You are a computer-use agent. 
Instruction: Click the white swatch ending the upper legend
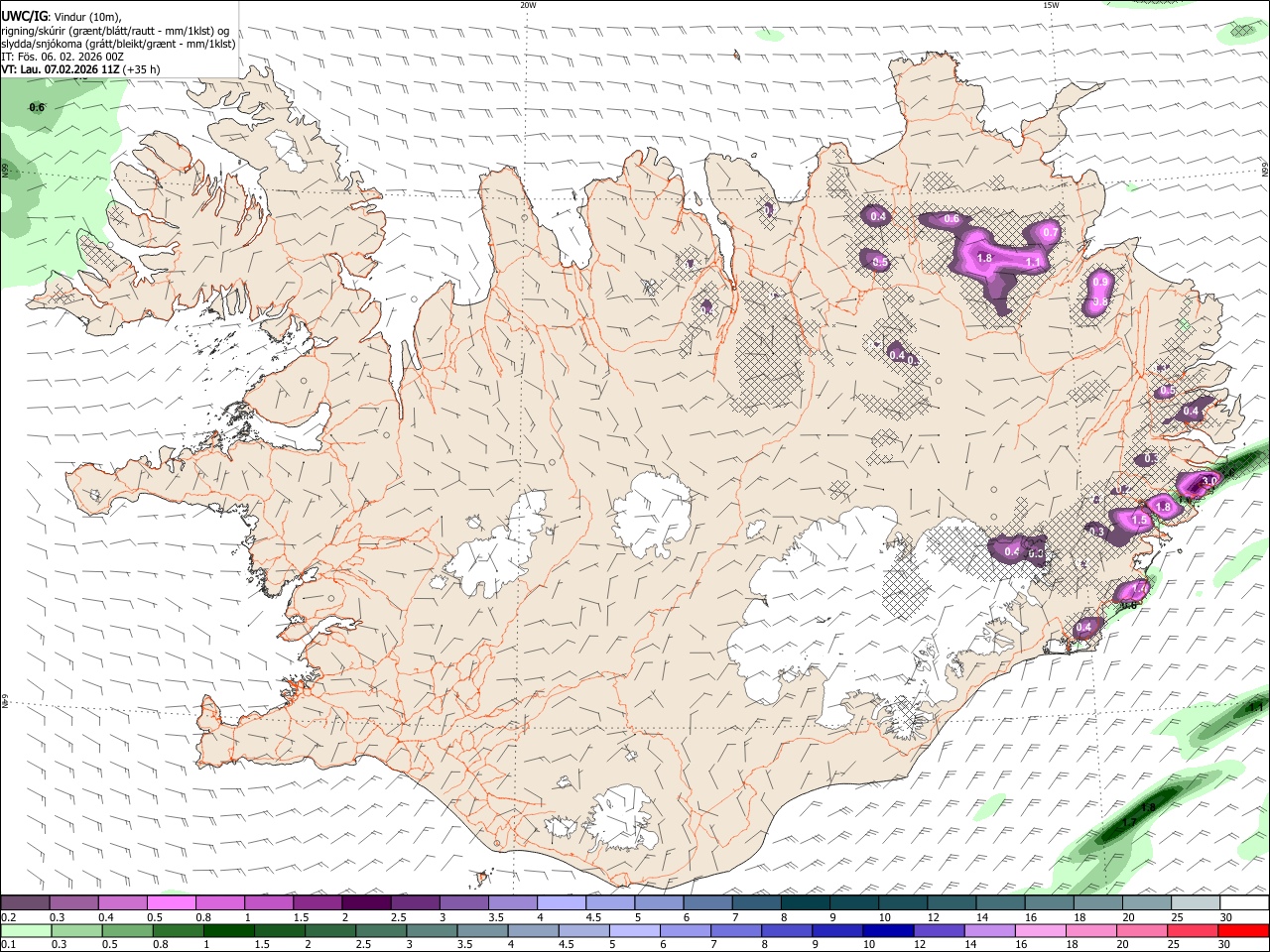[1245, 902]
